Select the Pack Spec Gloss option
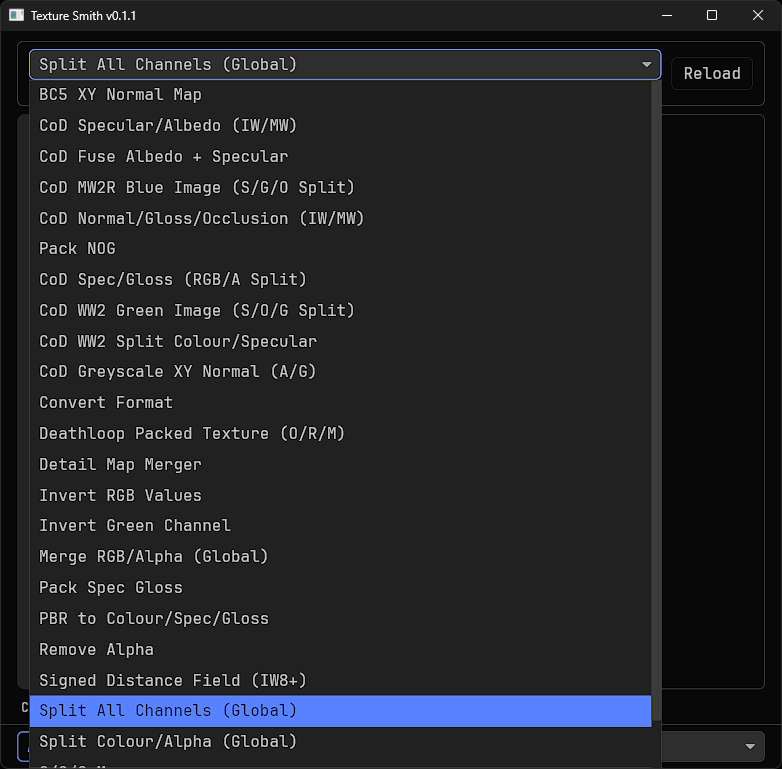The width and height of the screenshot is (782, 769). pyautogui.click(x=341, y=588)
